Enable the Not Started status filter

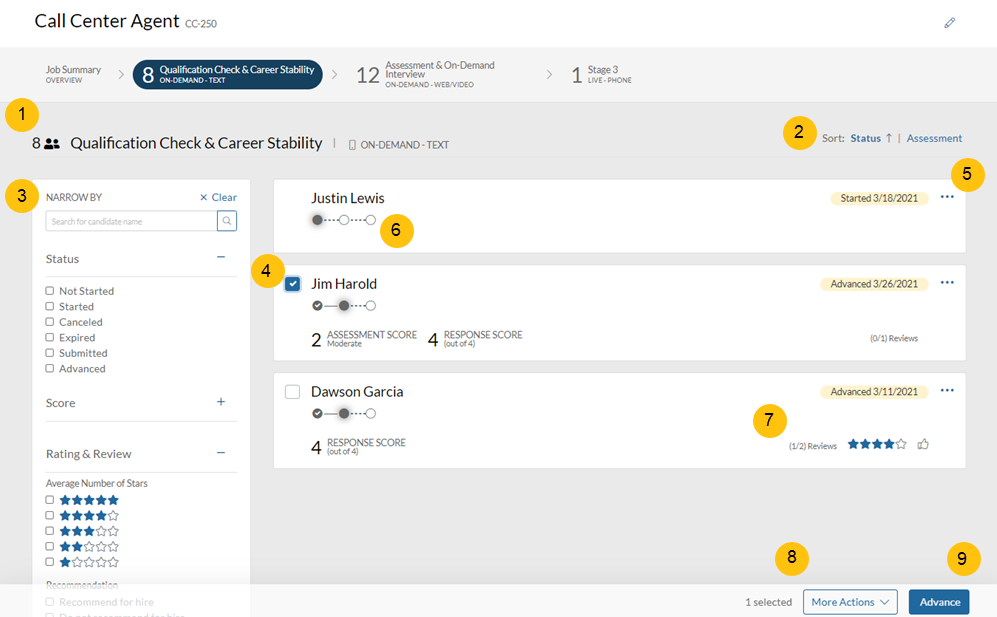pyautogui.click(x=50, y=291)
